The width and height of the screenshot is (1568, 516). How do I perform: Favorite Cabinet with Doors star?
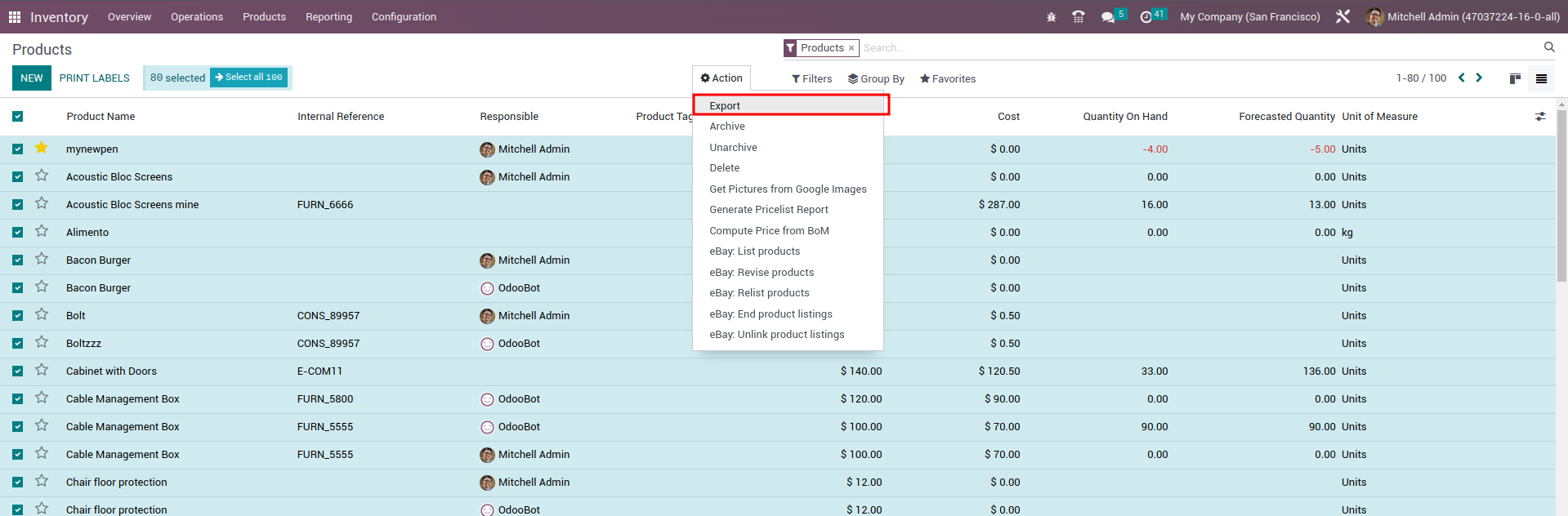[x=42, y=370]
